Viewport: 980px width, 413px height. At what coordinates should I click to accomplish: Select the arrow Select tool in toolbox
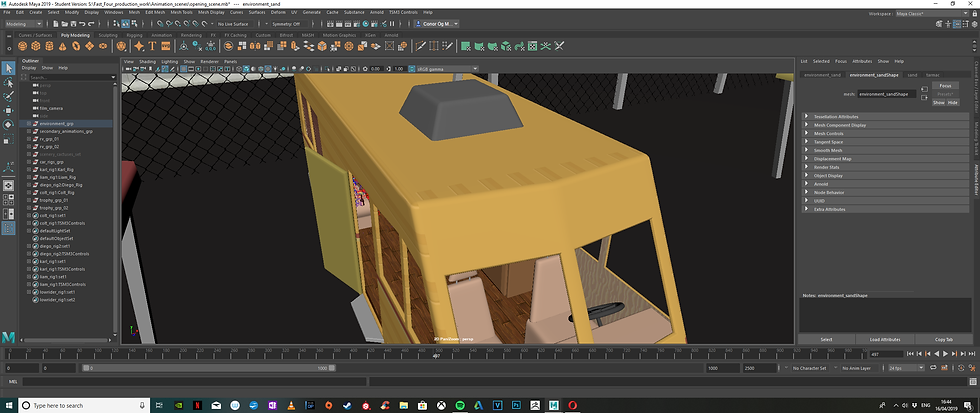click(9, 69)
